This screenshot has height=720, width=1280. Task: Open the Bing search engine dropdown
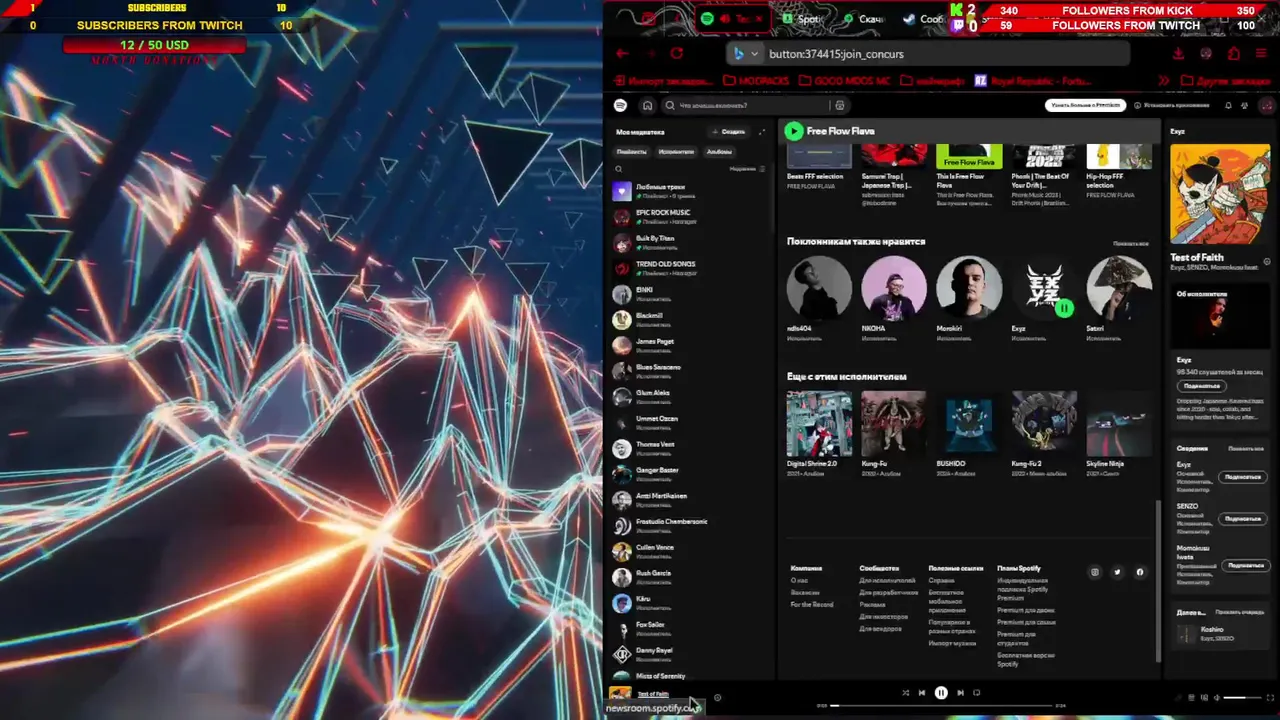click(746, 54)
